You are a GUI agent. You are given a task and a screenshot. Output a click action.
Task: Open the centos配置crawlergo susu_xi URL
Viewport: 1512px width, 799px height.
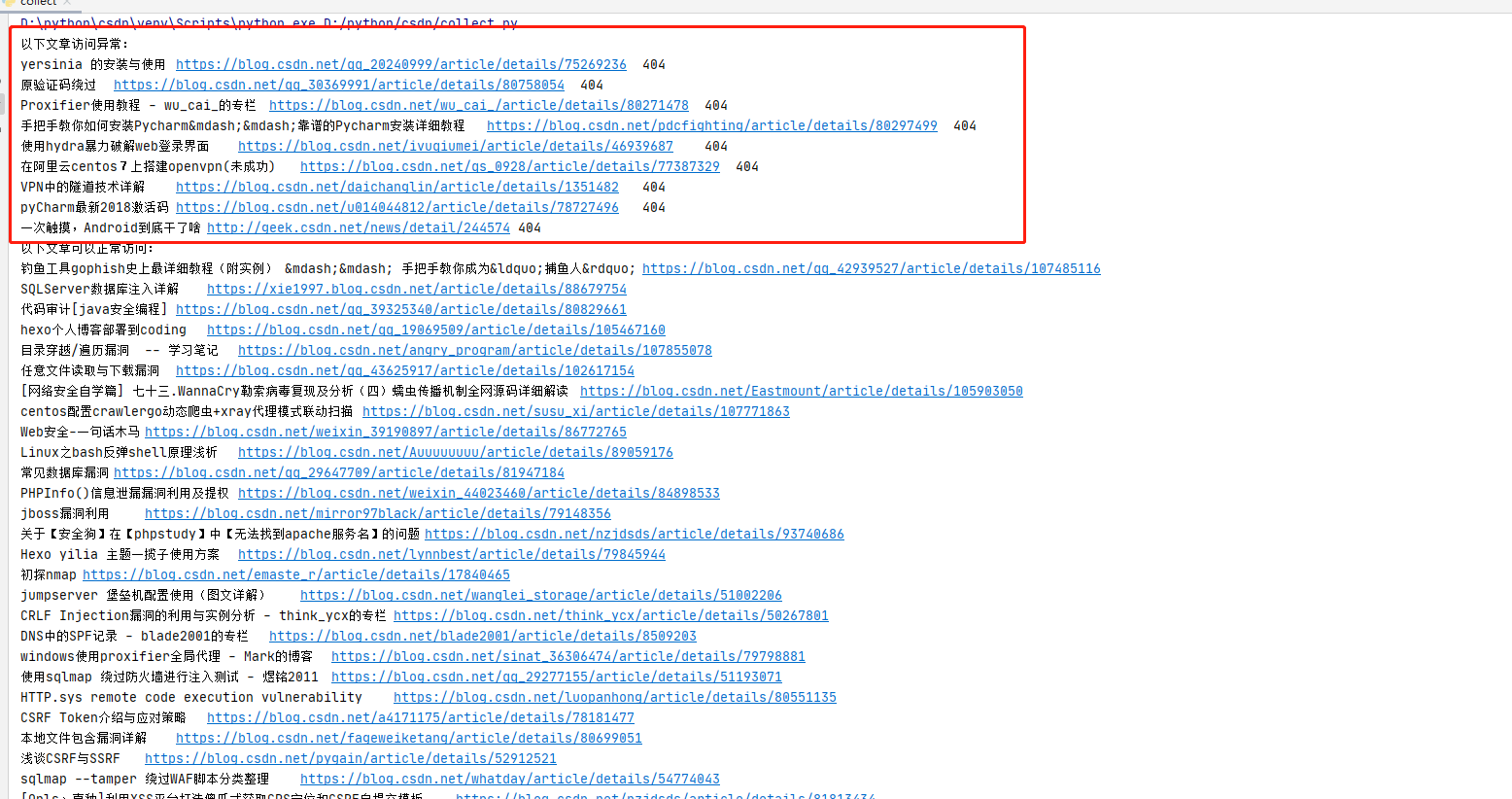[x=576, y=411]
